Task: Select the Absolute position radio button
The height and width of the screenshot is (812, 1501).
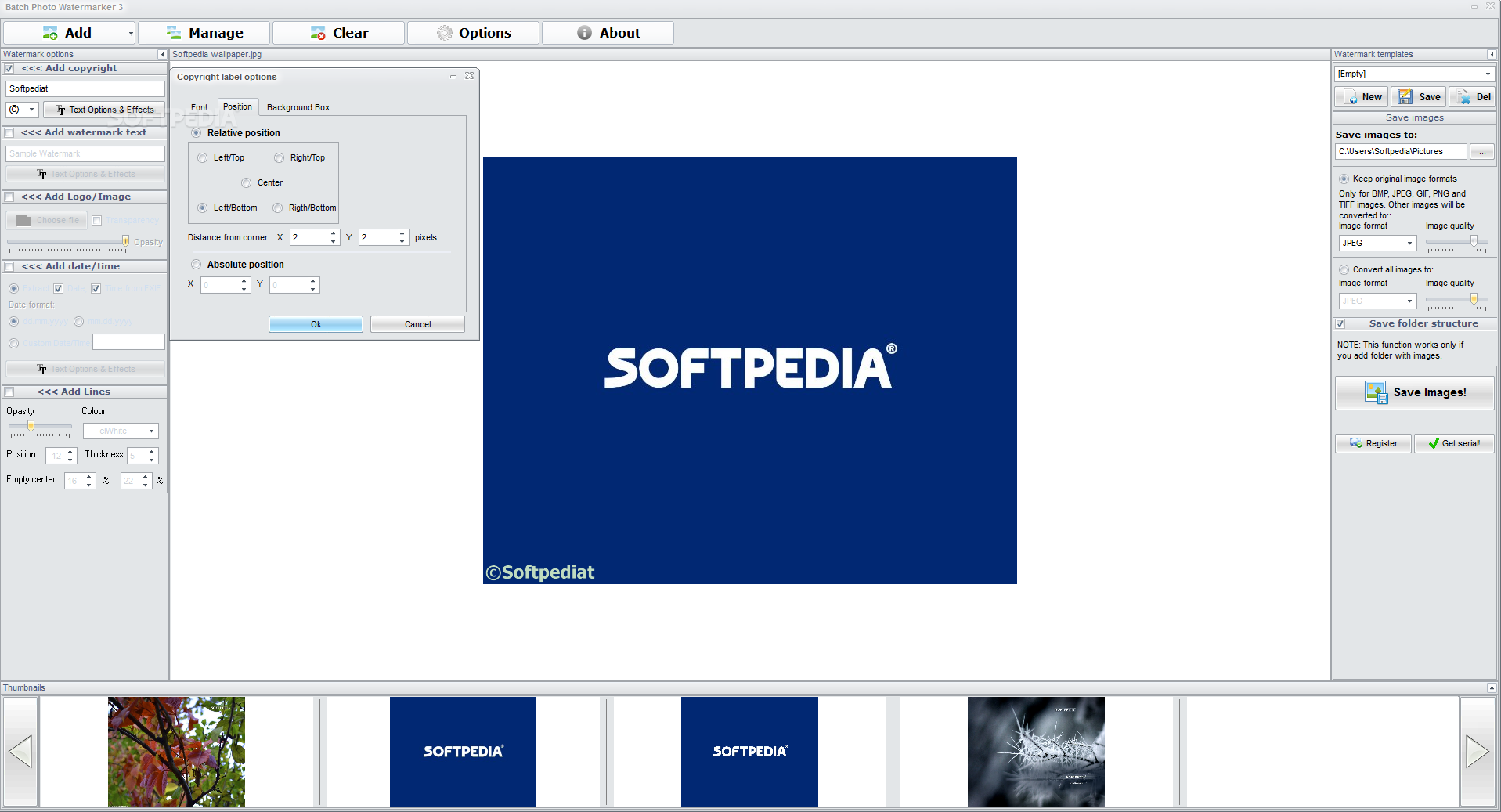Action: click(197, 265)
